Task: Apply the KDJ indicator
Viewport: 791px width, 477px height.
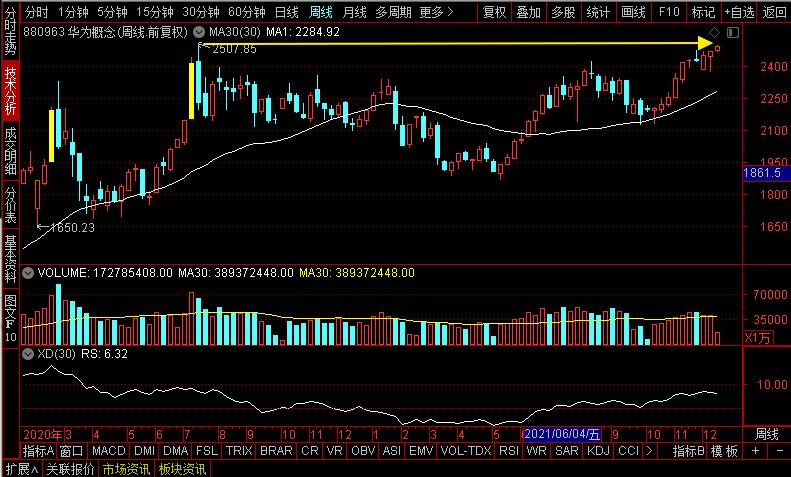Action: 598,451
